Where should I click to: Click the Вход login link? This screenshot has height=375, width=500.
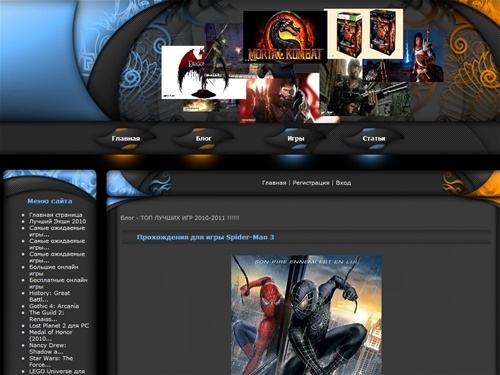tap(343, 183)
